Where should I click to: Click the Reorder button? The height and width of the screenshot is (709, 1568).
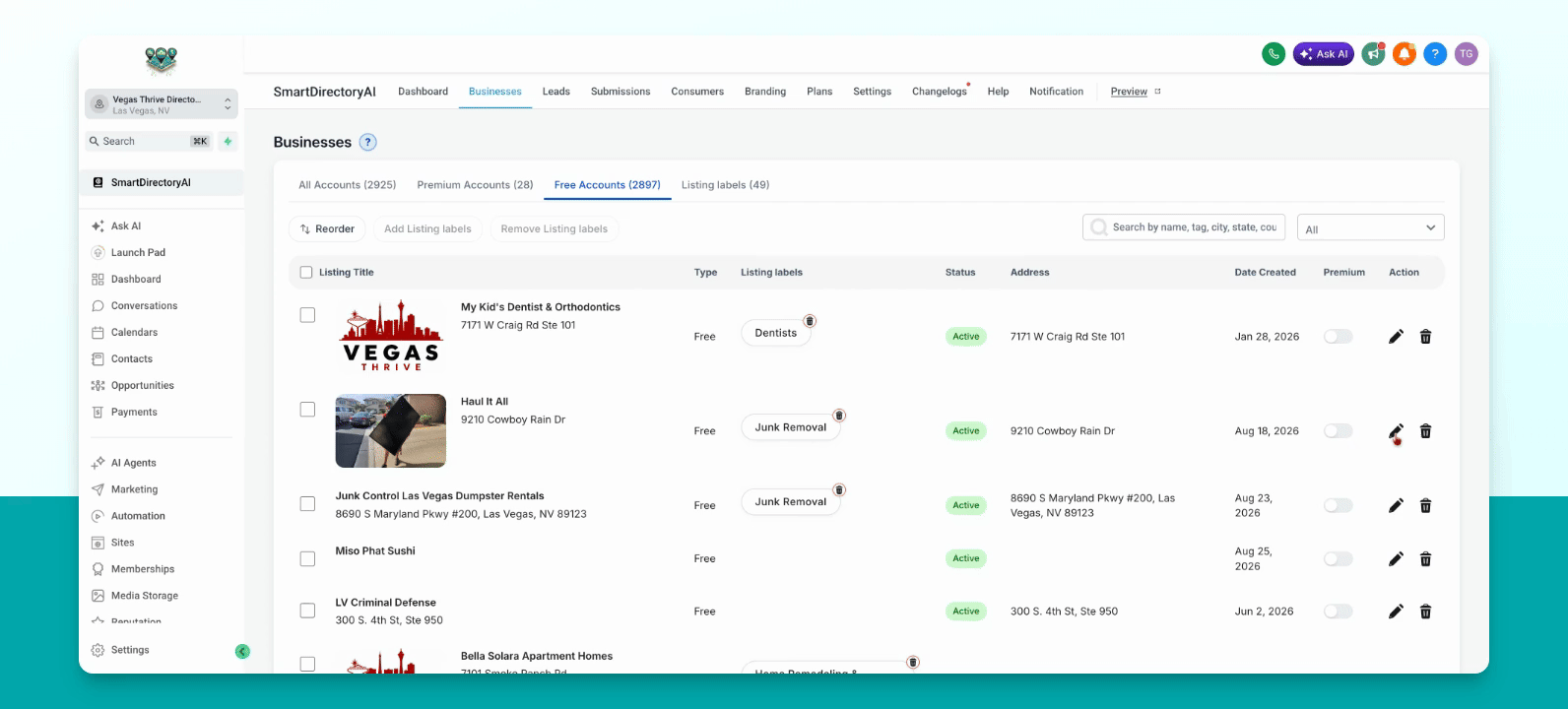[x=327, y=229]
